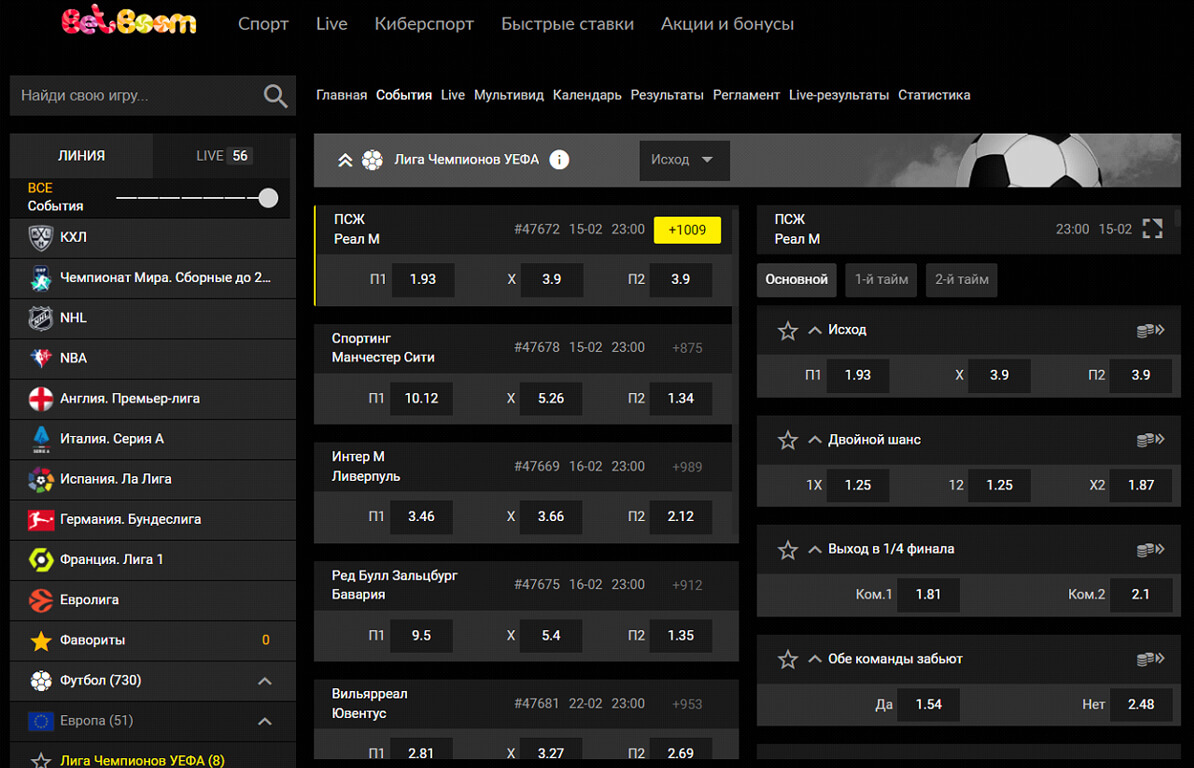The width and height of the screenshot is (1194, 768).
Task: Collapse the Лига Чемпионов УЕФА header
Action: pos(345,160)
